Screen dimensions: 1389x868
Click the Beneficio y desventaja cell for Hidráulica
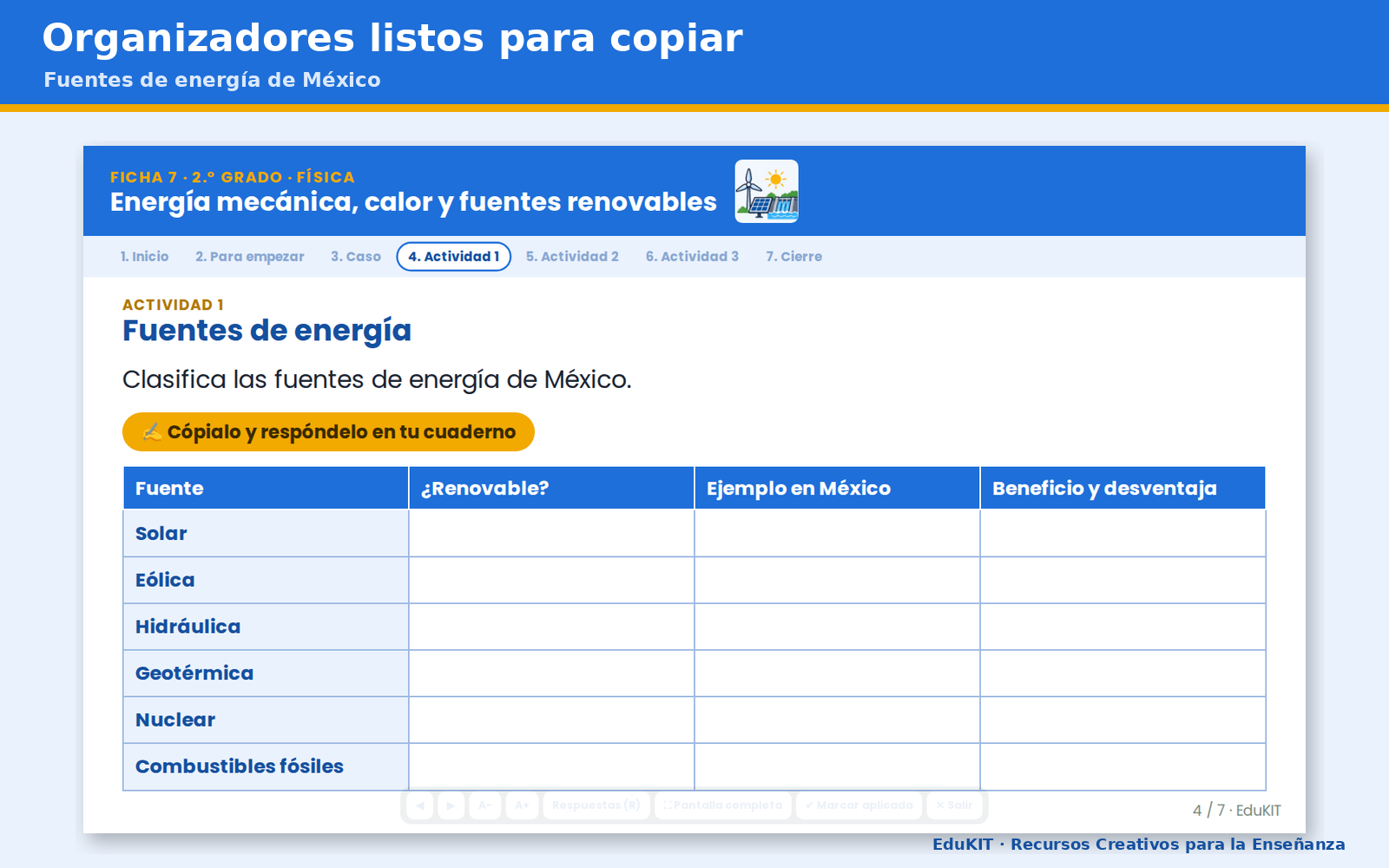coord(1122,627)
